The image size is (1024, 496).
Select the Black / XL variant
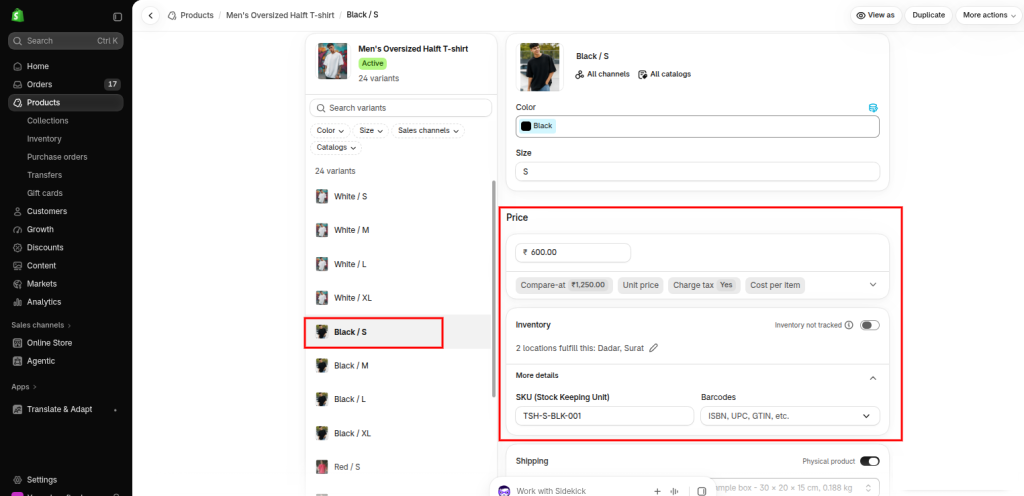click(398, 433)
